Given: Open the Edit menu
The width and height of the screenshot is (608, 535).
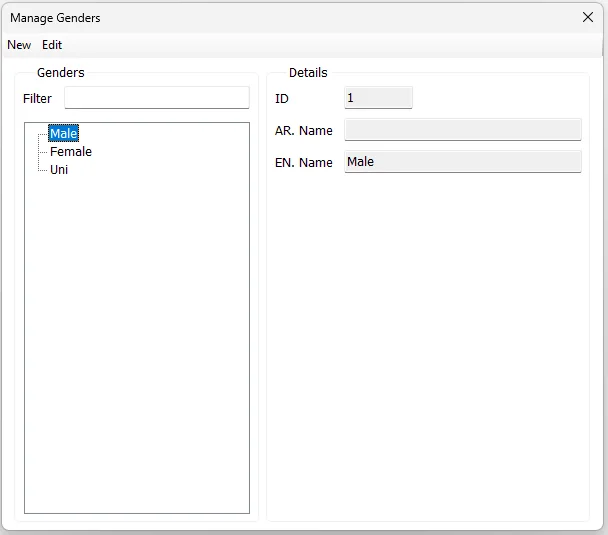Looking at the screenshot, I should [x=52, y=45].
